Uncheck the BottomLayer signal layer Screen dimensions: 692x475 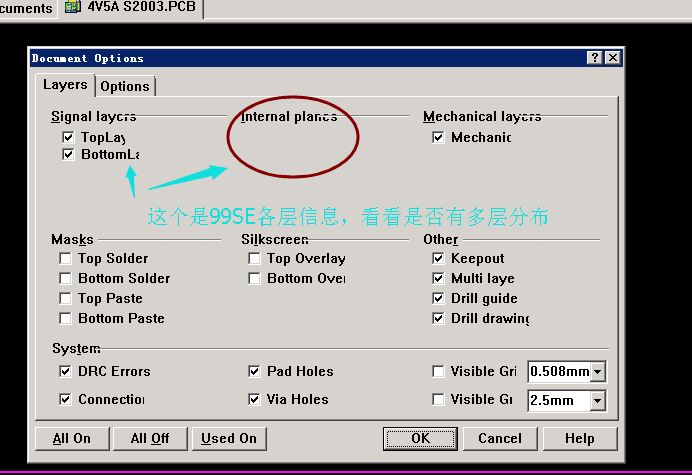[68, 155]
